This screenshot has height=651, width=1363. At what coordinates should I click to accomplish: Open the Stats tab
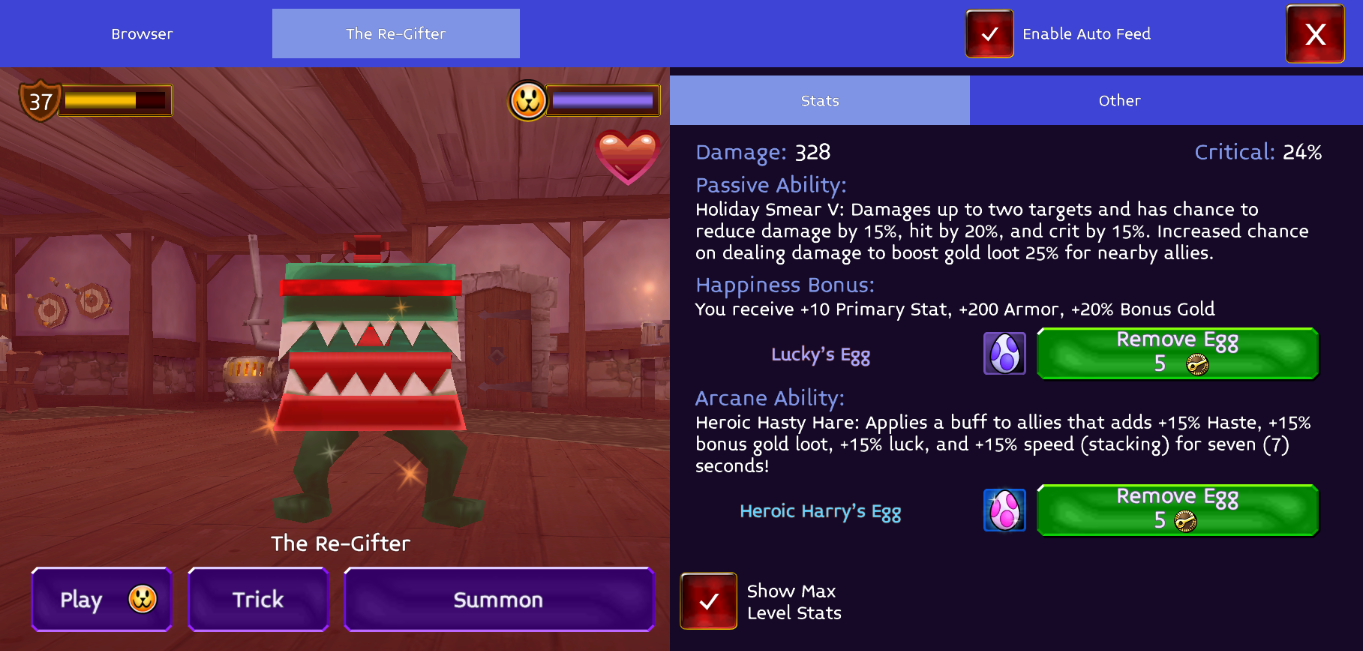coord(820,100)
